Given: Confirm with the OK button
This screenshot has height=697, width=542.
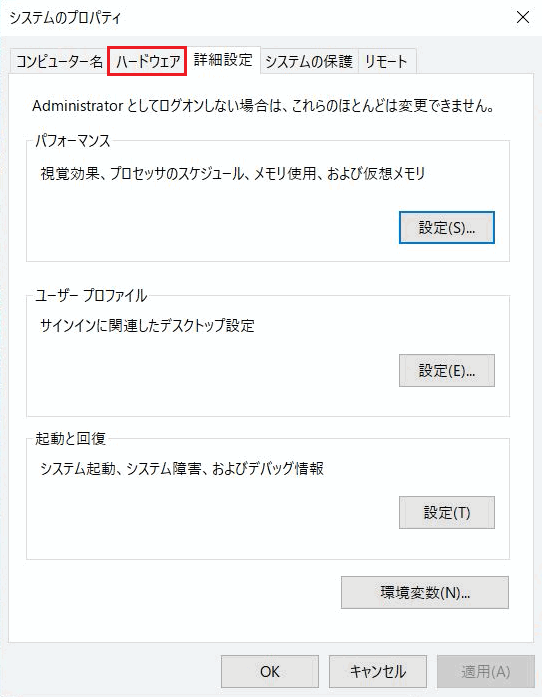Looking at the screenshot, I should tap(270, 671).
